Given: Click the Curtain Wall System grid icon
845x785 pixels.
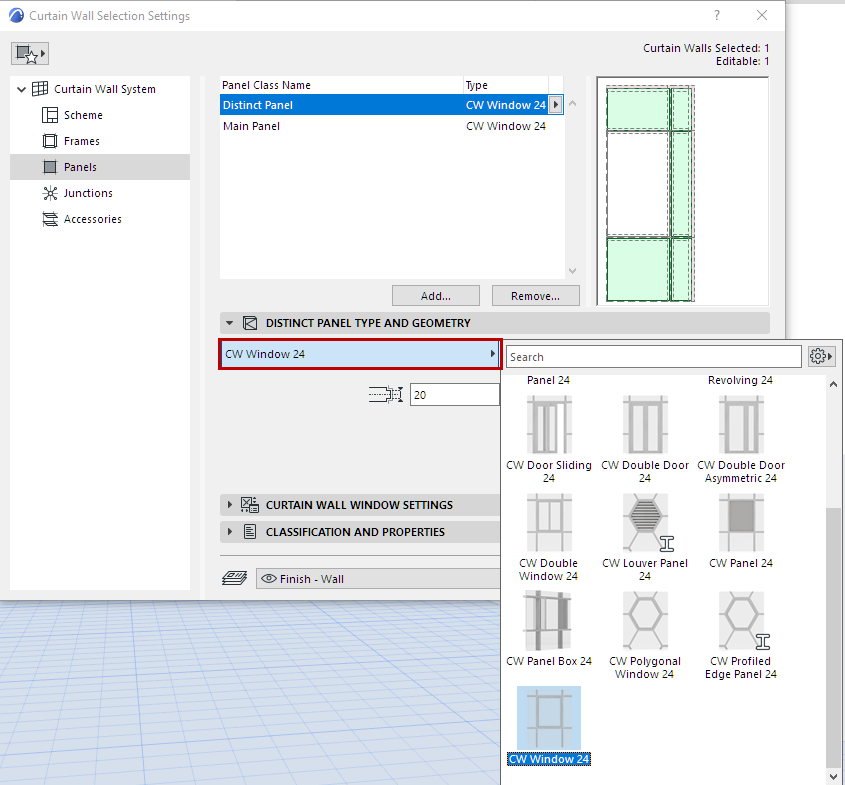Looking at the screenshot, I should [x=40, y=89].
